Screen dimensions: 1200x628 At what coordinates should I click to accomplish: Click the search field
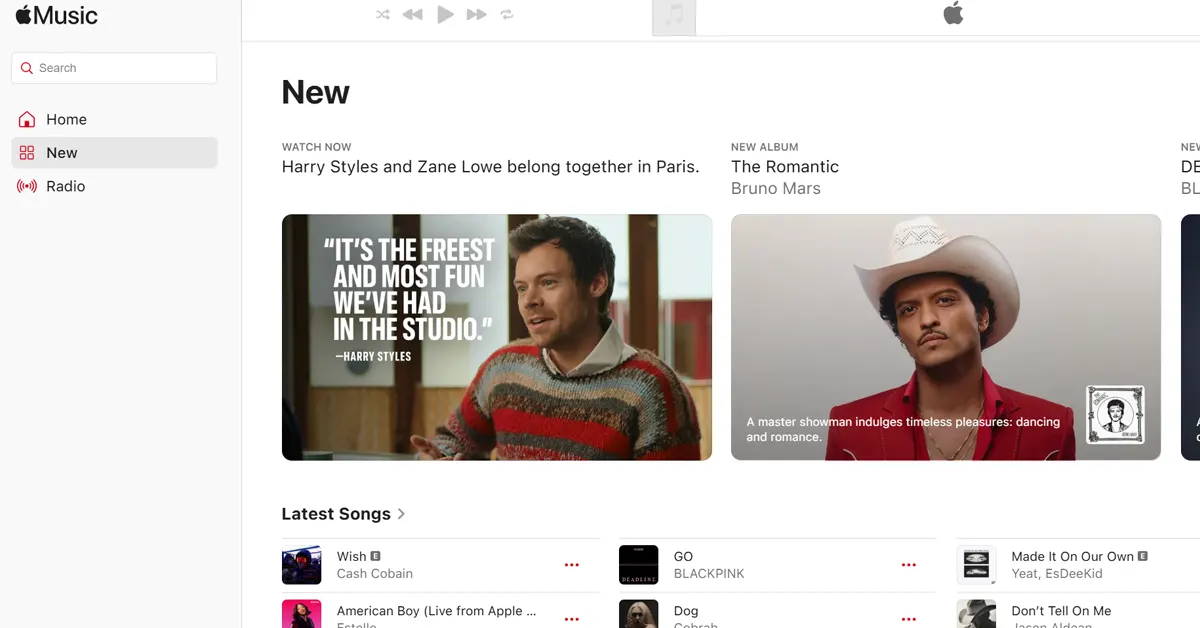(114, 68)
